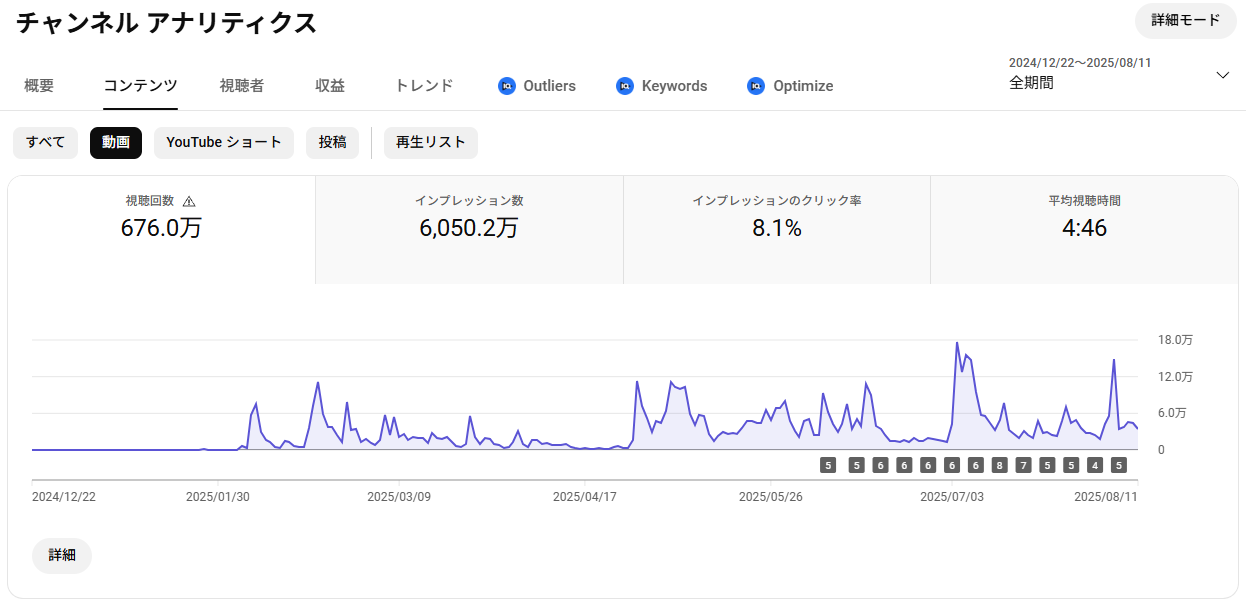Click the video marker numbered 8
The height and width of the screenshot is (604, 1246).
point(999,465)
